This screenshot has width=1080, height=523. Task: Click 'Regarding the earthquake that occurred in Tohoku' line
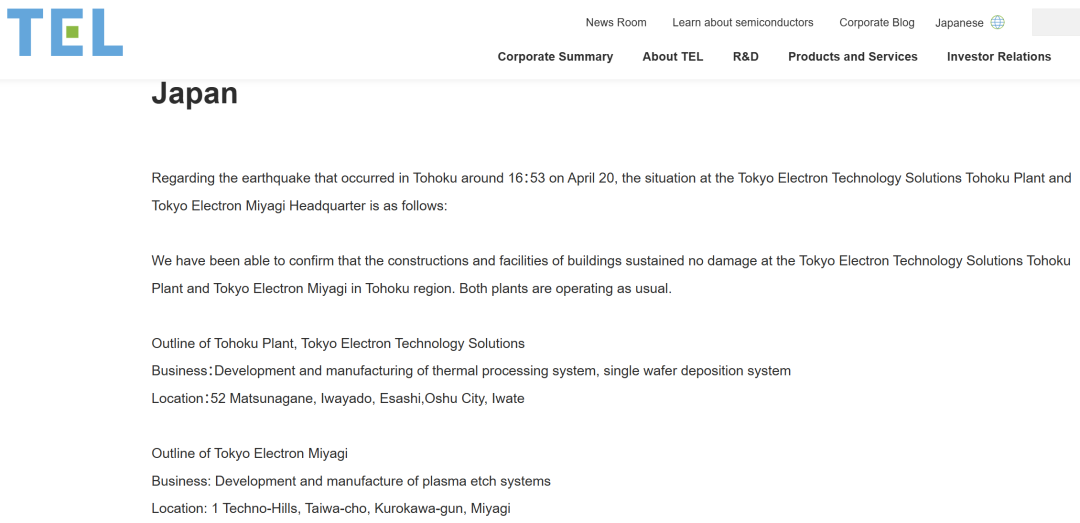pyautogui.click(x=612, y=178)
